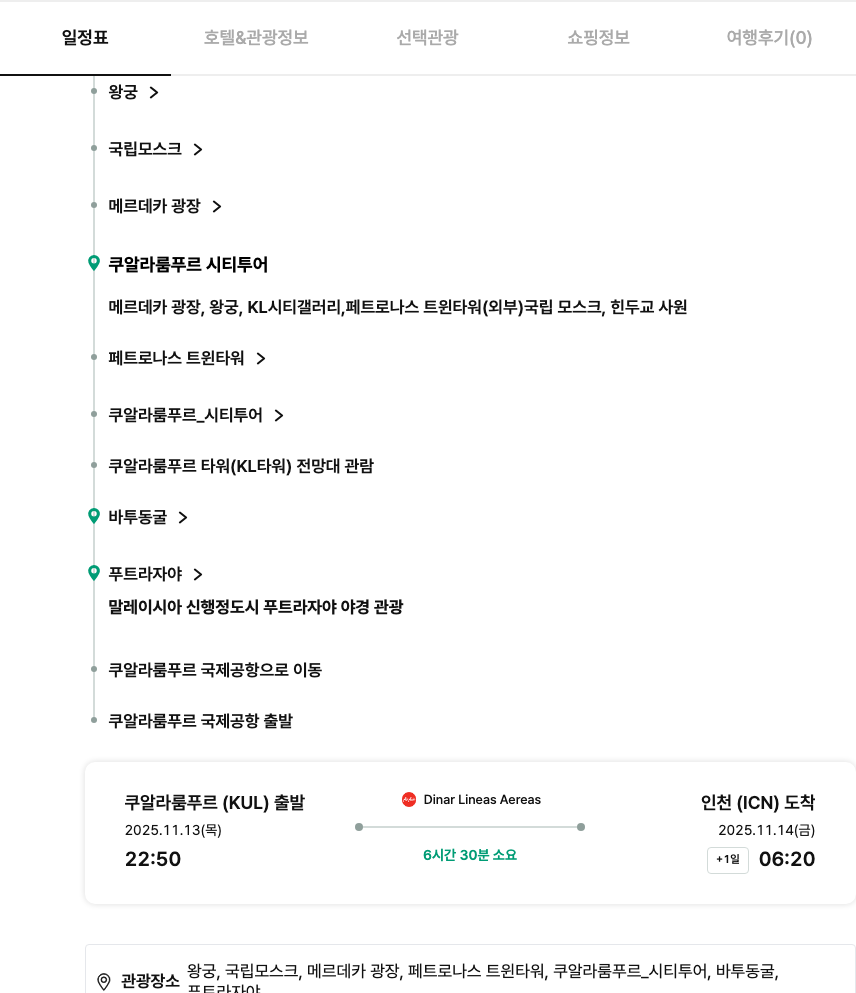This screenshot has height=993, width=856.
Task: Go to the 쇼핑정보 tab
Action: click(598, 38)
